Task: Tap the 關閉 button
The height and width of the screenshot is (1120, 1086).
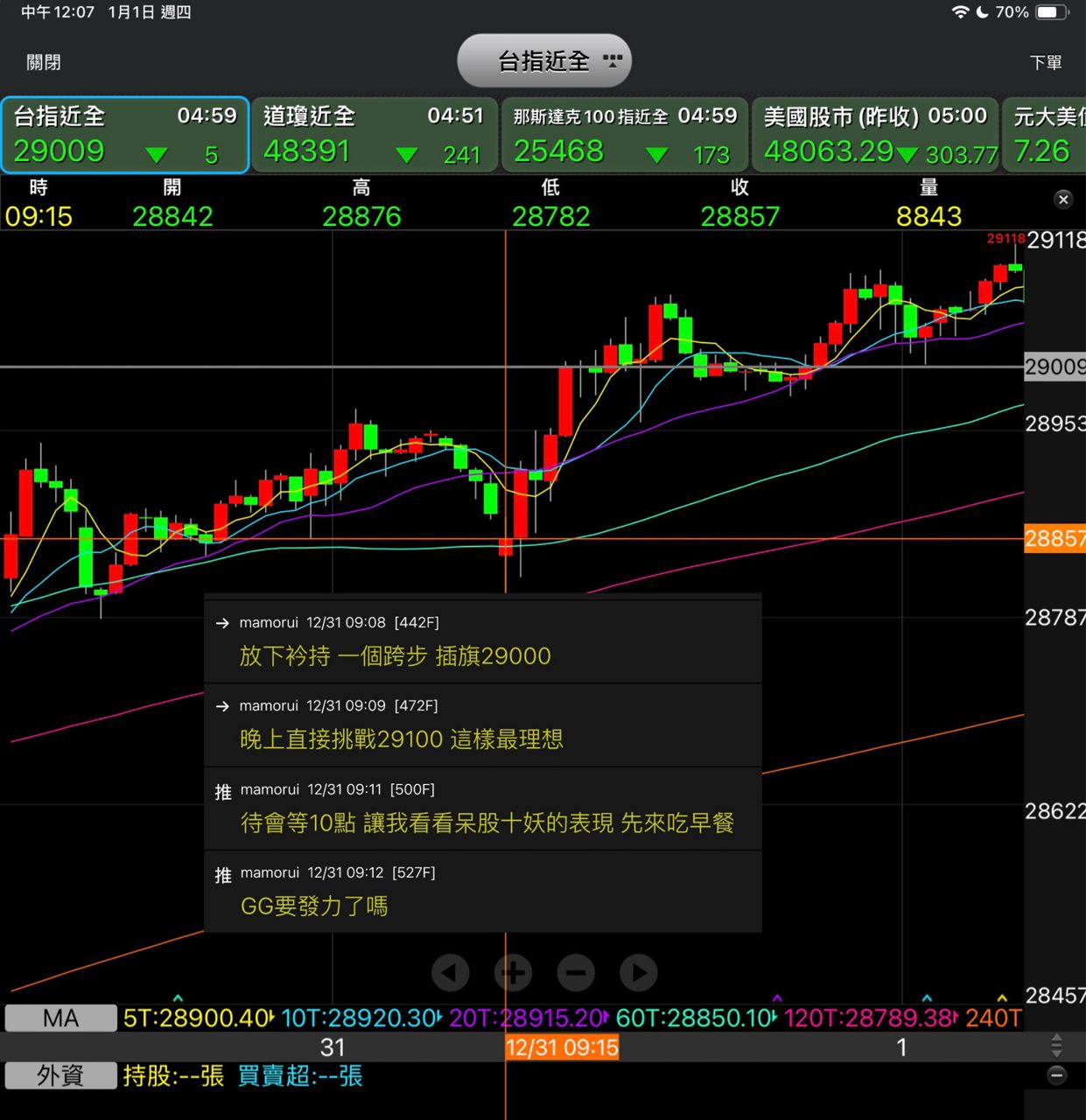Action: pyautogui.click(x=44, y=62)
